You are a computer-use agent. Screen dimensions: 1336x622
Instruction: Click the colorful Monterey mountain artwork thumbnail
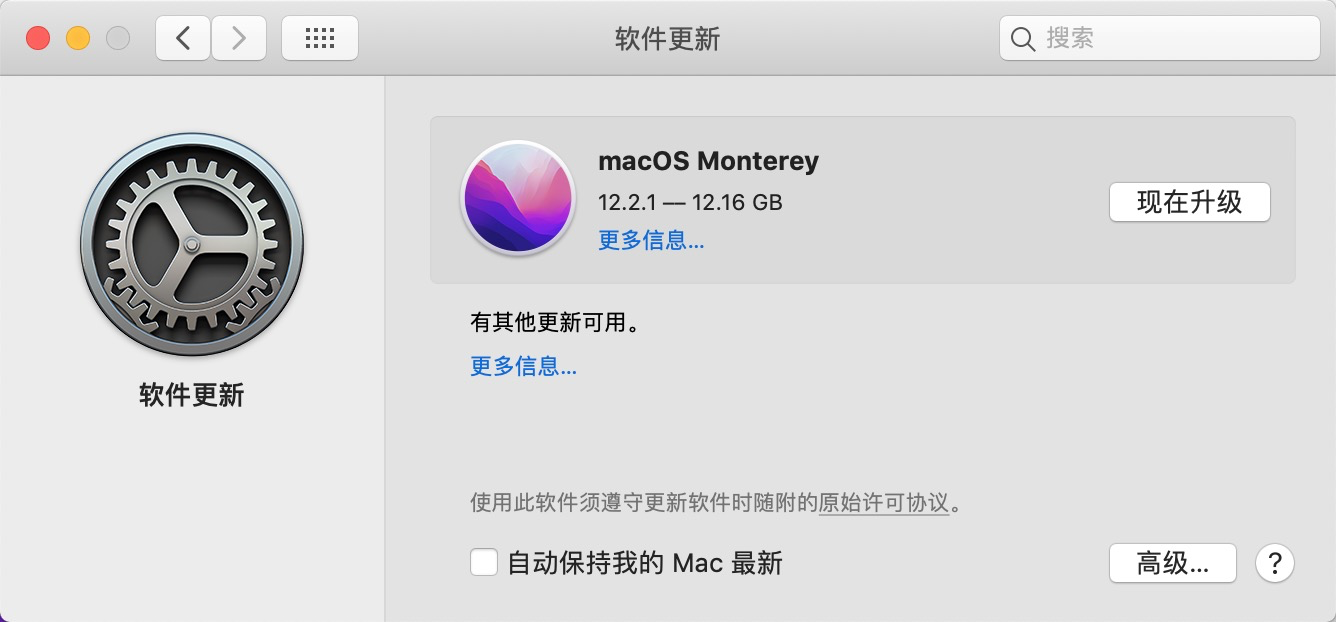pyautogui.click(x=517, y=198)
